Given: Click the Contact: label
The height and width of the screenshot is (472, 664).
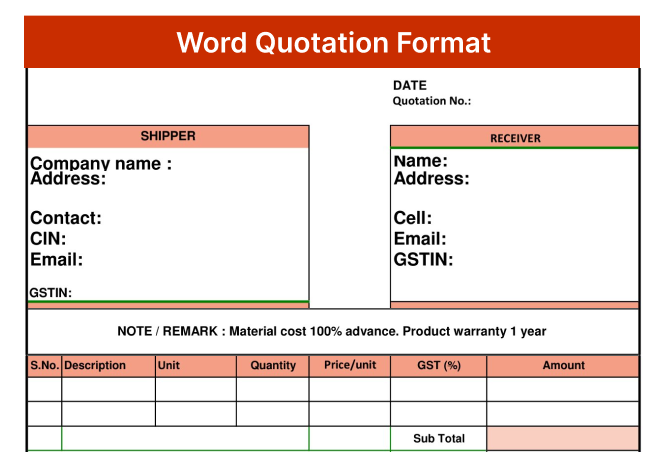Looking at the screenshot, I should pyautogui.click(x=66, y=218).
